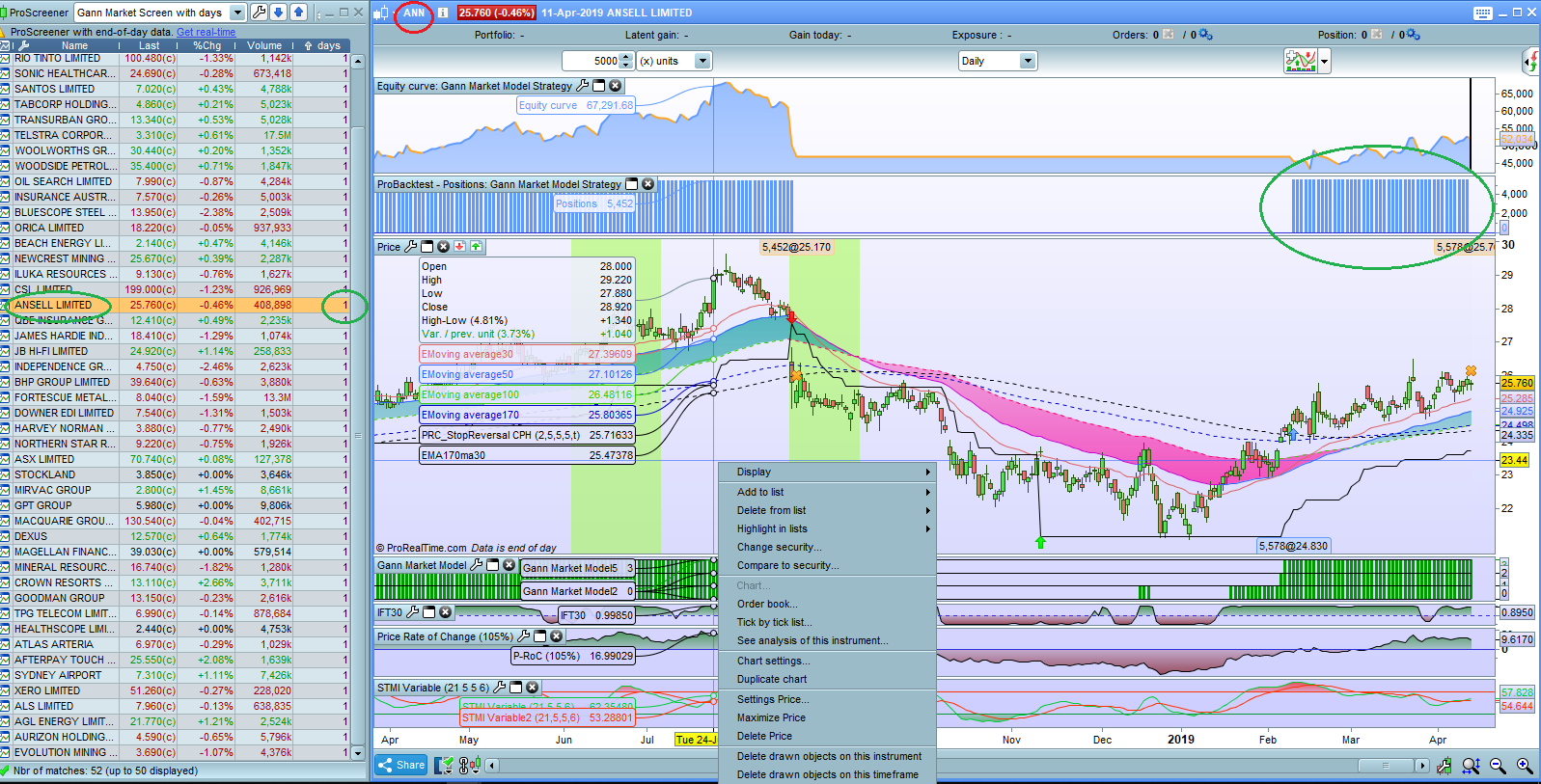Select Delete Price menu entry
Image resolution: width=1541 pixels, height=784 pixels.
pyautogui.click(x=828, y=736)
